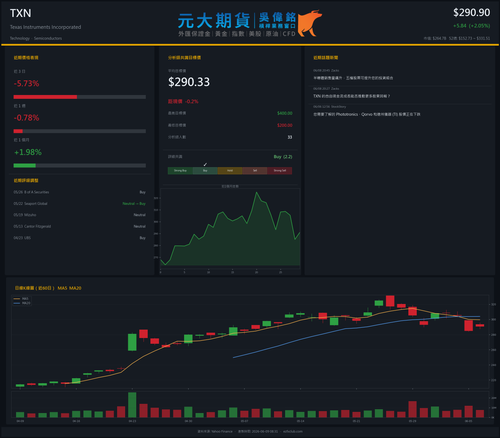This screenshot has height=438, width=500.
Task: Click the Buy (2.2) consensus rating
Action: [x=283, y=157]
